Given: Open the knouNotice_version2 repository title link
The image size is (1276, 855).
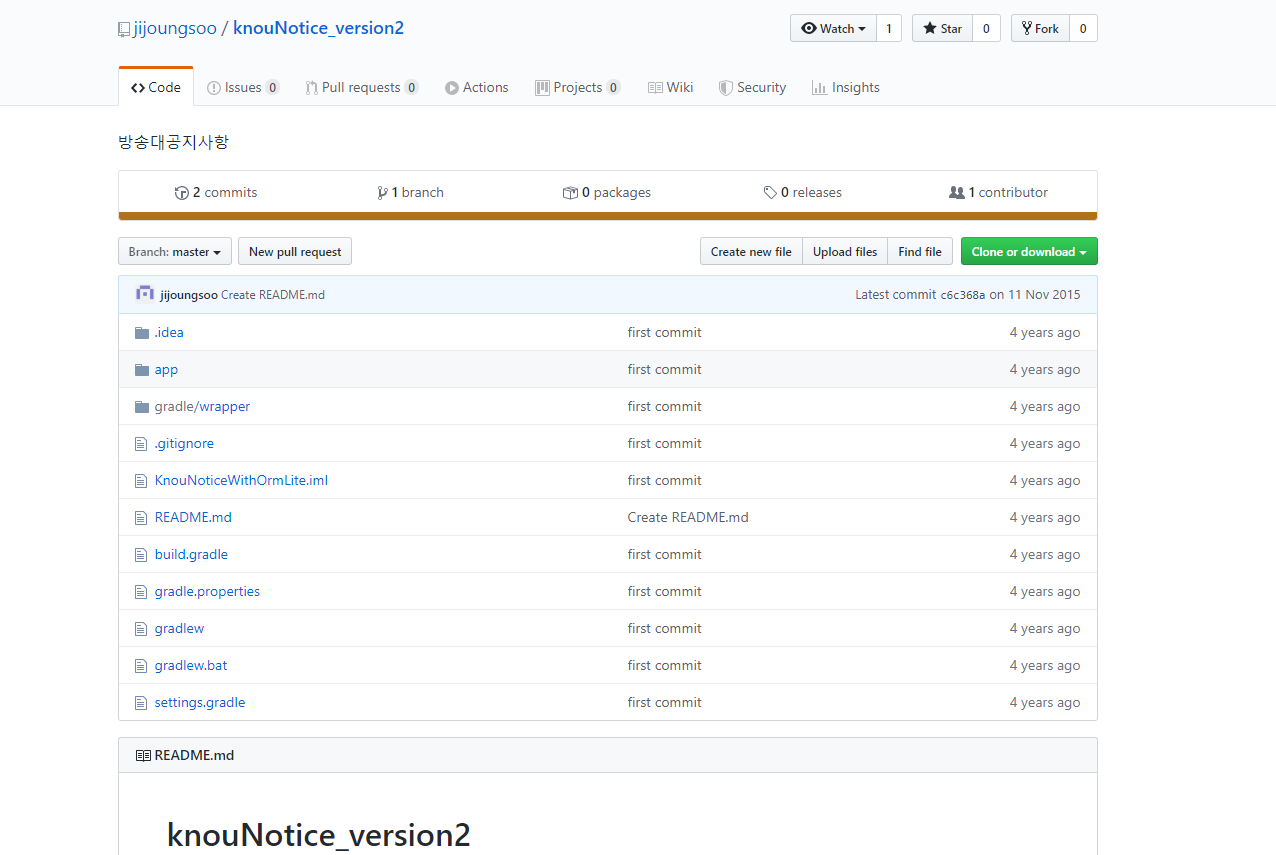Looking at the screenshot, I should click(x=318, y=28).
